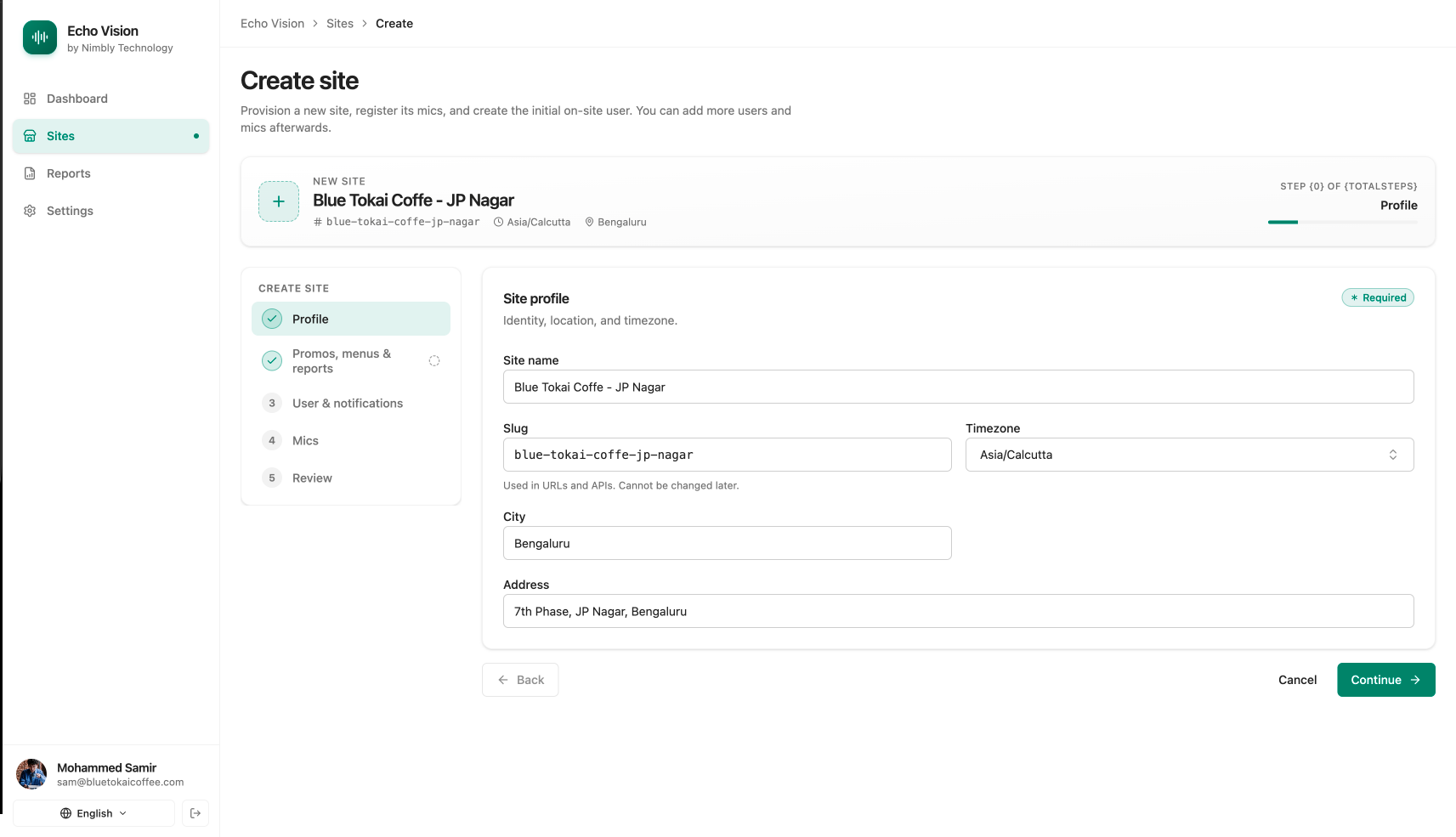
Task: Click Mohammed Samir's profile avatar
Action: click(31, 774)
